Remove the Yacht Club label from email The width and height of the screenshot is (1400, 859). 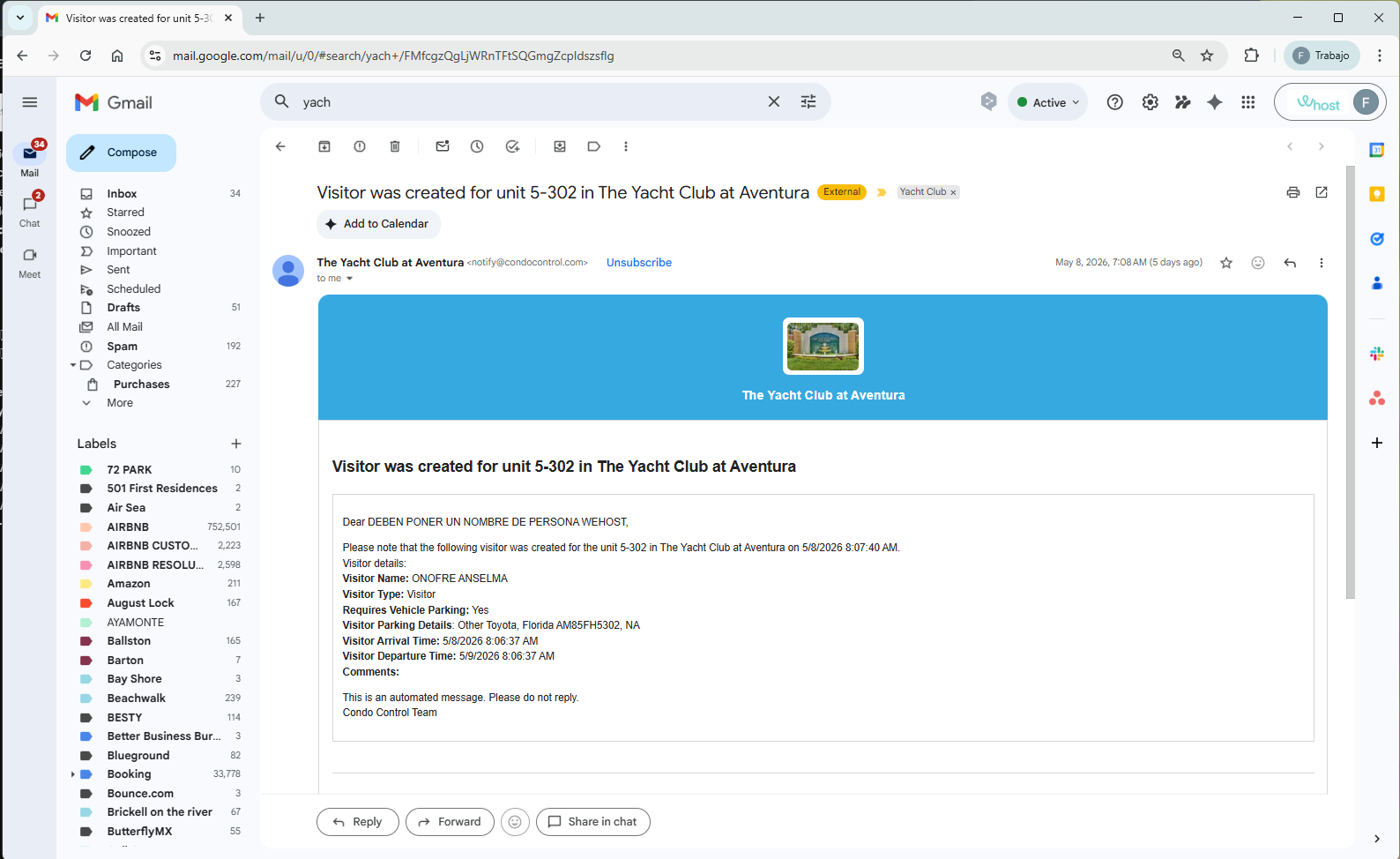coord(953,192)
